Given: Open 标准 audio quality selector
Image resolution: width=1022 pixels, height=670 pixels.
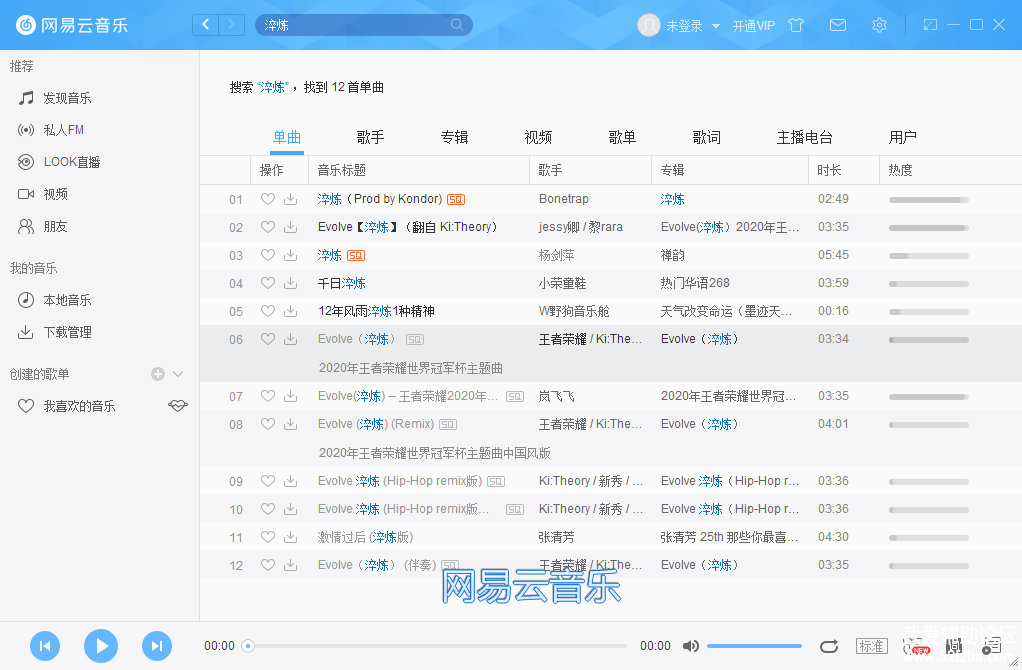Looking at the screenshot, I should click(x=871, y=646).
